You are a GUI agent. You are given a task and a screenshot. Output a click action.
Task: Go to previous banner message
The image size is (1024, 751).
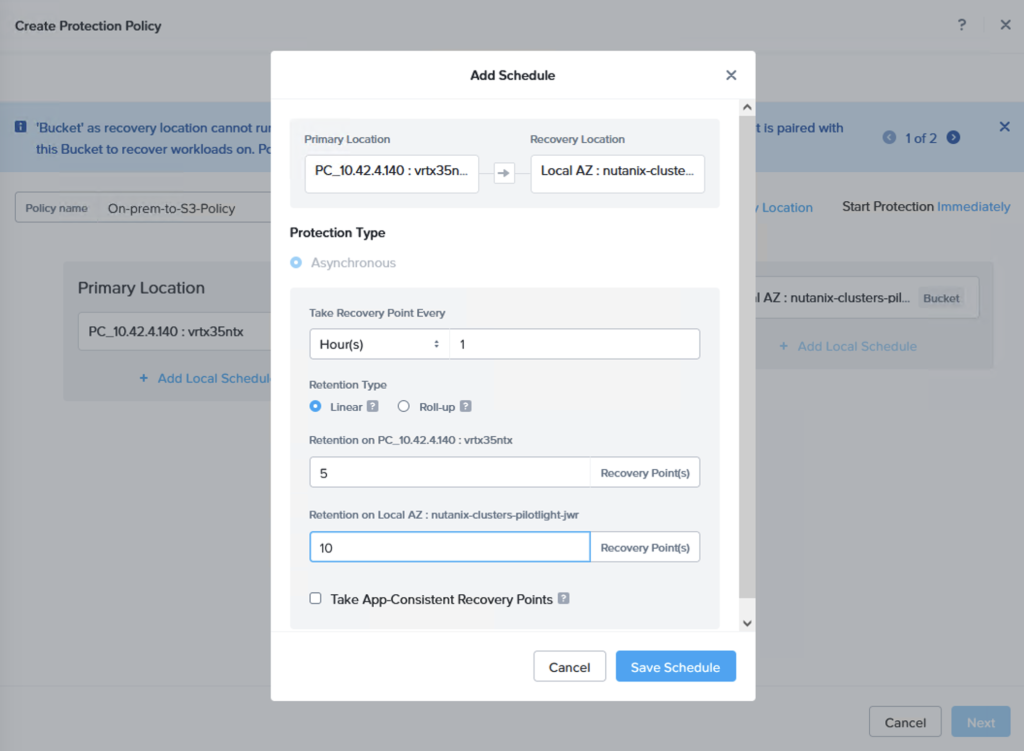(889, 137)
